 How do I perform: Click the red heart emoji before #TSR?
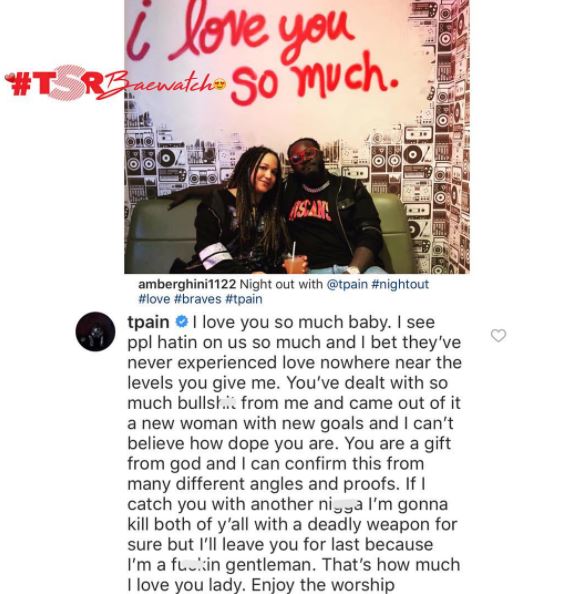[x=10, y=78]
